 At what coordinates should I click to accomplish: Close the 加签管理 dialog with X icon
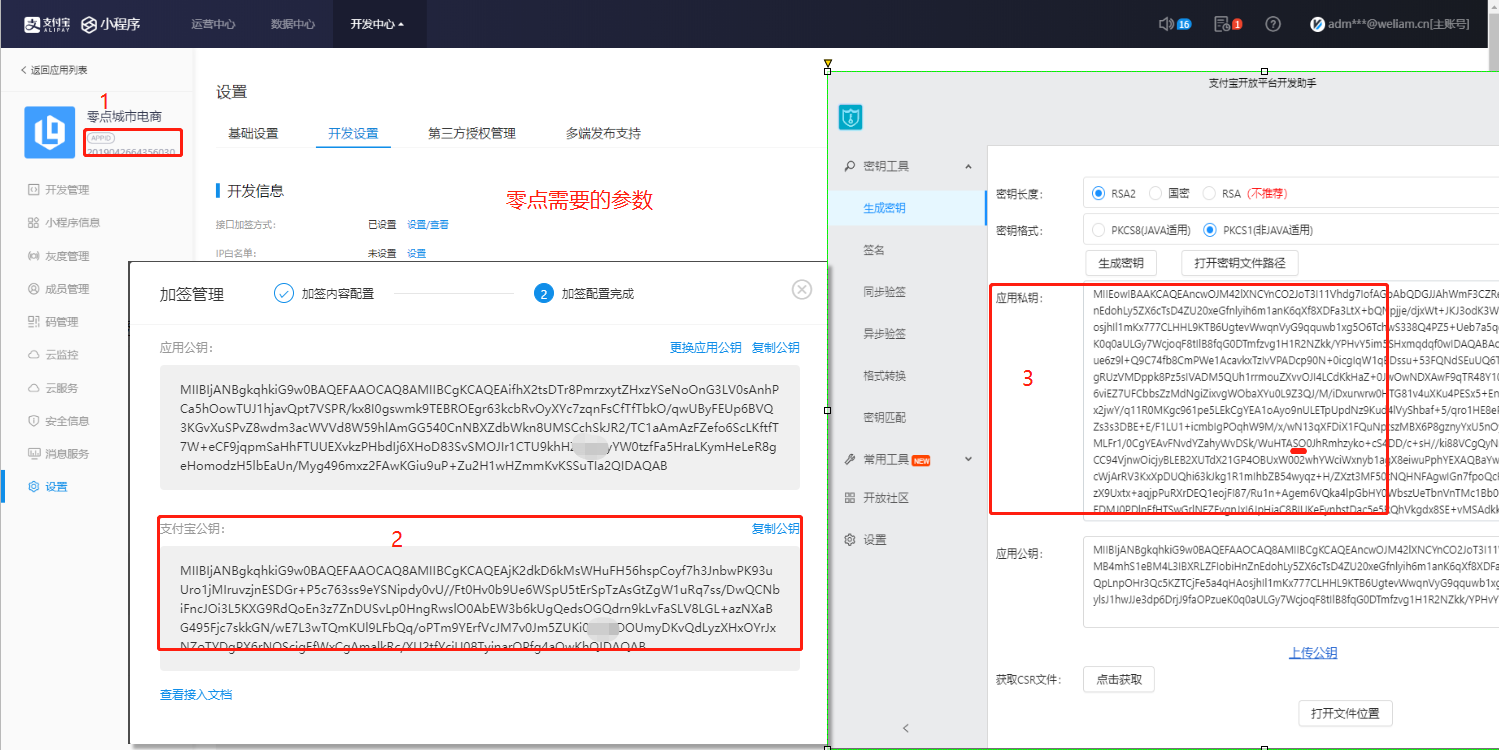[802, 289]
